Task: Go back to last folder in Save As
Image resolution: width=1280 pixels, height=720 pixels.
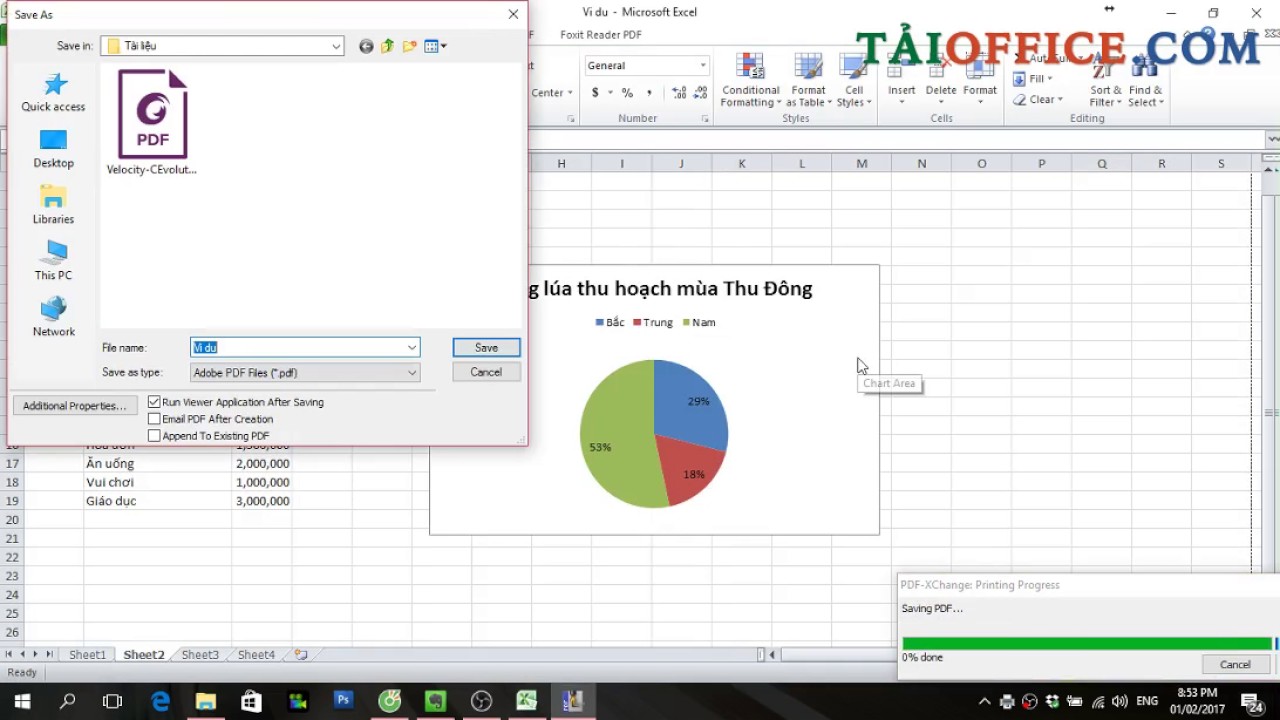Action: click(366, 46)
